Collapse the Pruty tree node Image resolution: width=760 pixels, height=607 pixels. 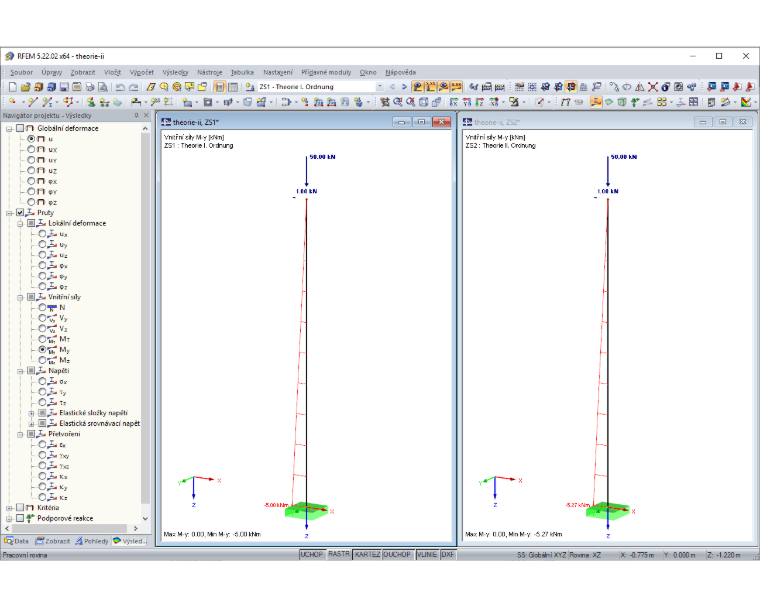[9, 213]
